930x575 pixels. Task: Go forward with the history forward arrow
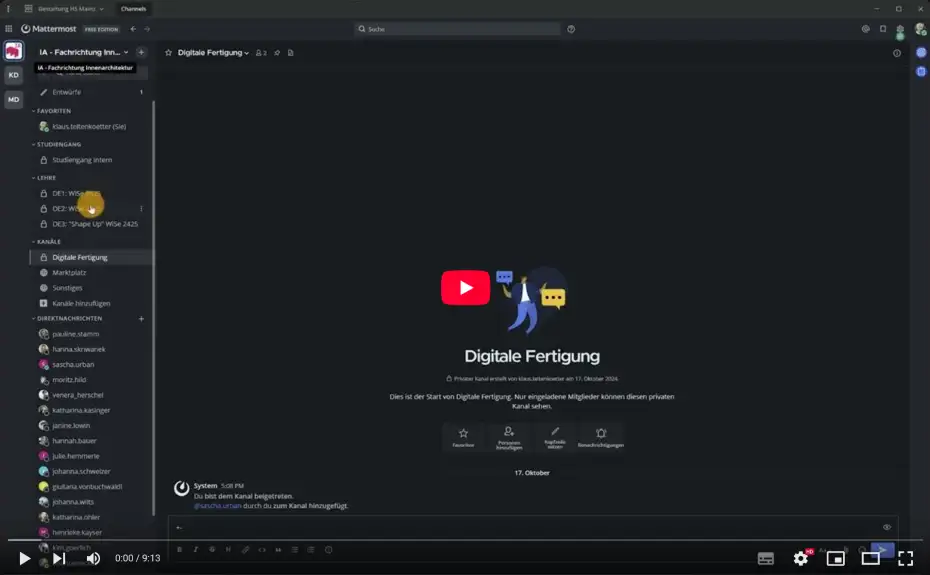click(x=147, y=28)
